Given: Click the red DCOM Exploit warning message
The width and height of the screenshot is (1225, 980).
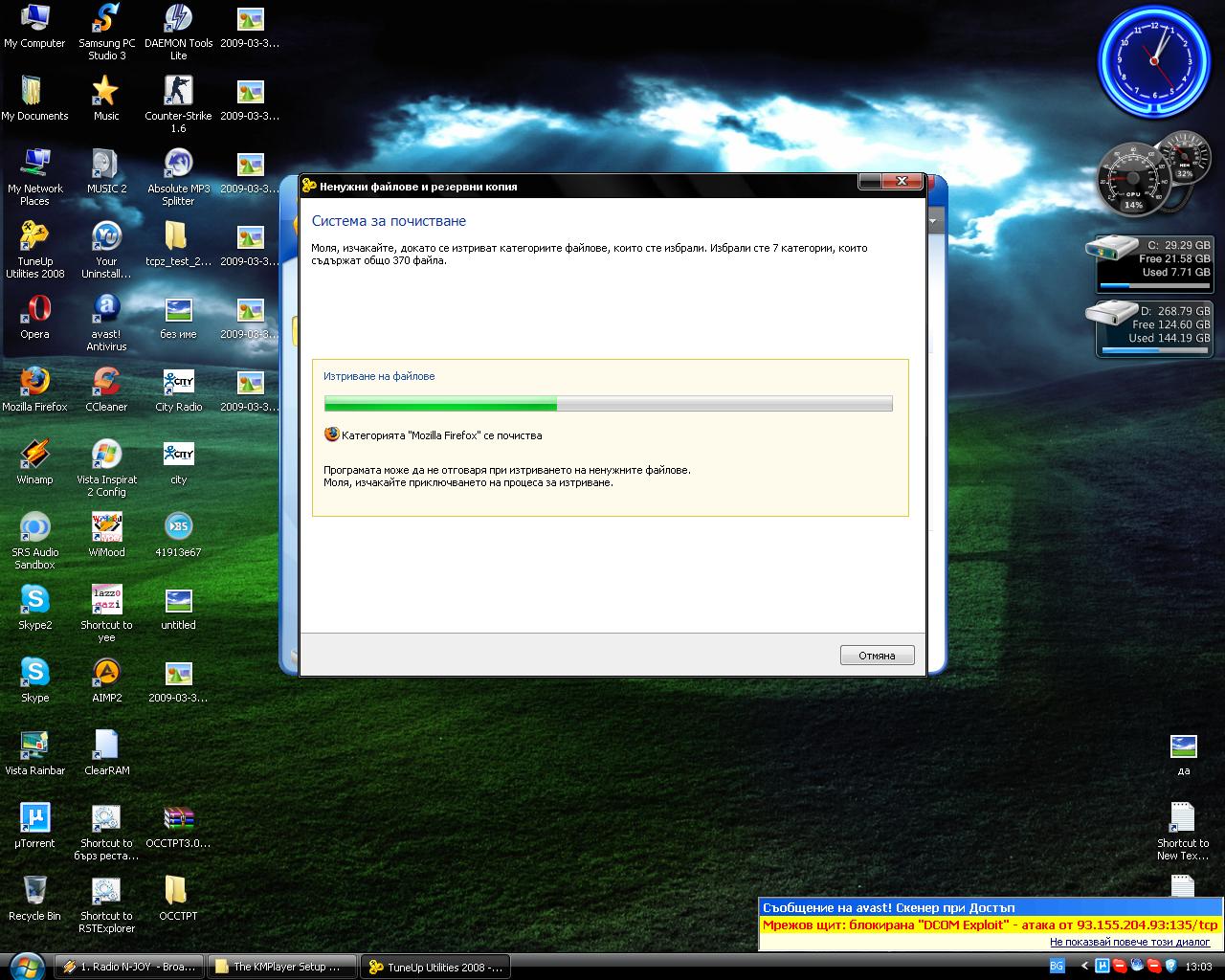Looking at the screenshot, I should [990, 925].
